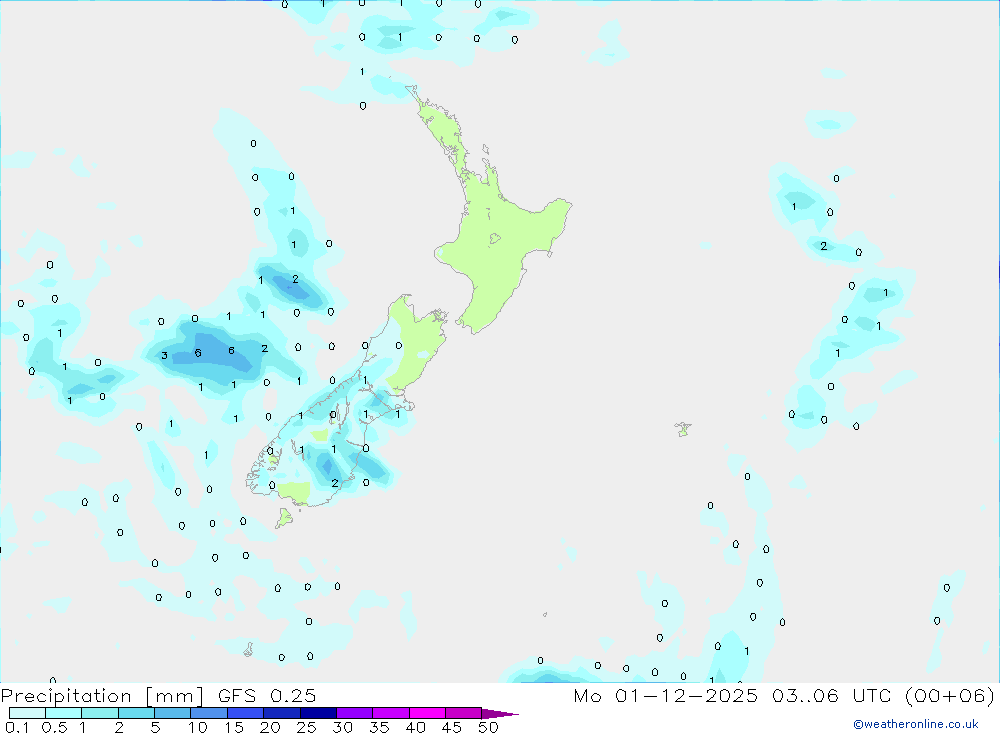The image size is (1000, 733).
Task: Pick the 20–25 mm dark blue swatch
Action: coord(282,713)
